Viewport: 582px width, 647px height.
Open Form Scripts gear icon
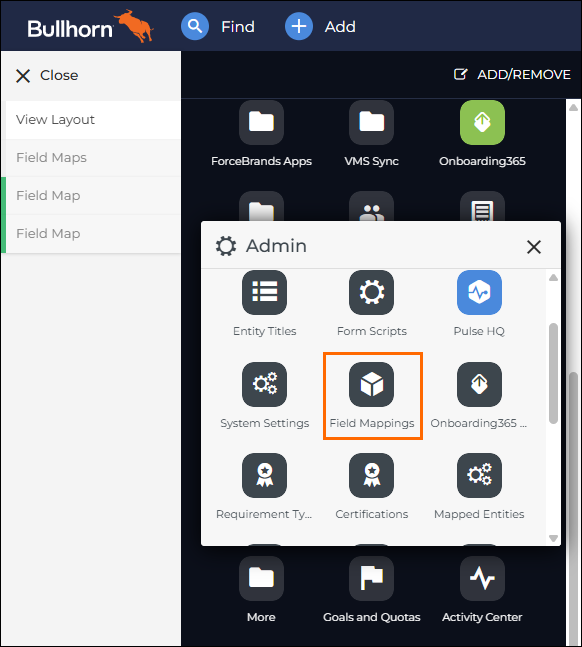click(x=371, y=293)
